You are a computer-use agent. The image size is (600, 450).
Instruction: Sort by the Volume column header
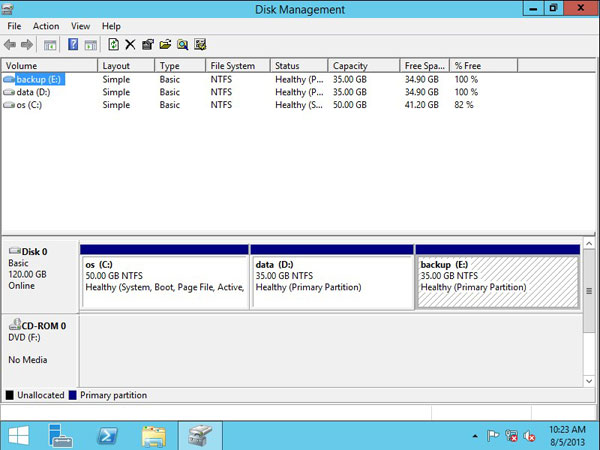pos(50,66)
